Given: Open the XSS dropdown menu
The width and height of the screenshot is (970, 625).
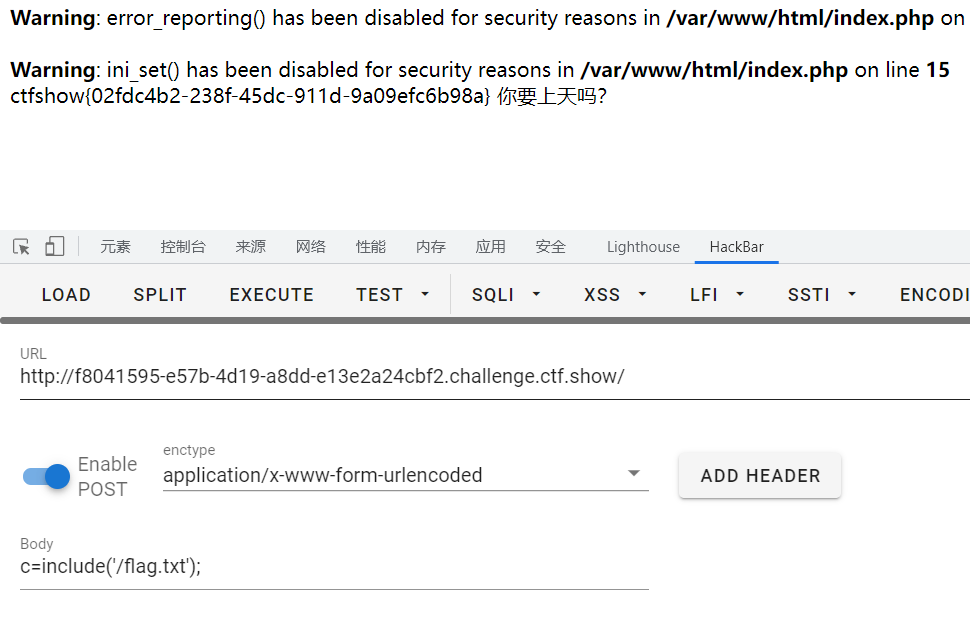Looking at the screenshot, I should point(615,295).
